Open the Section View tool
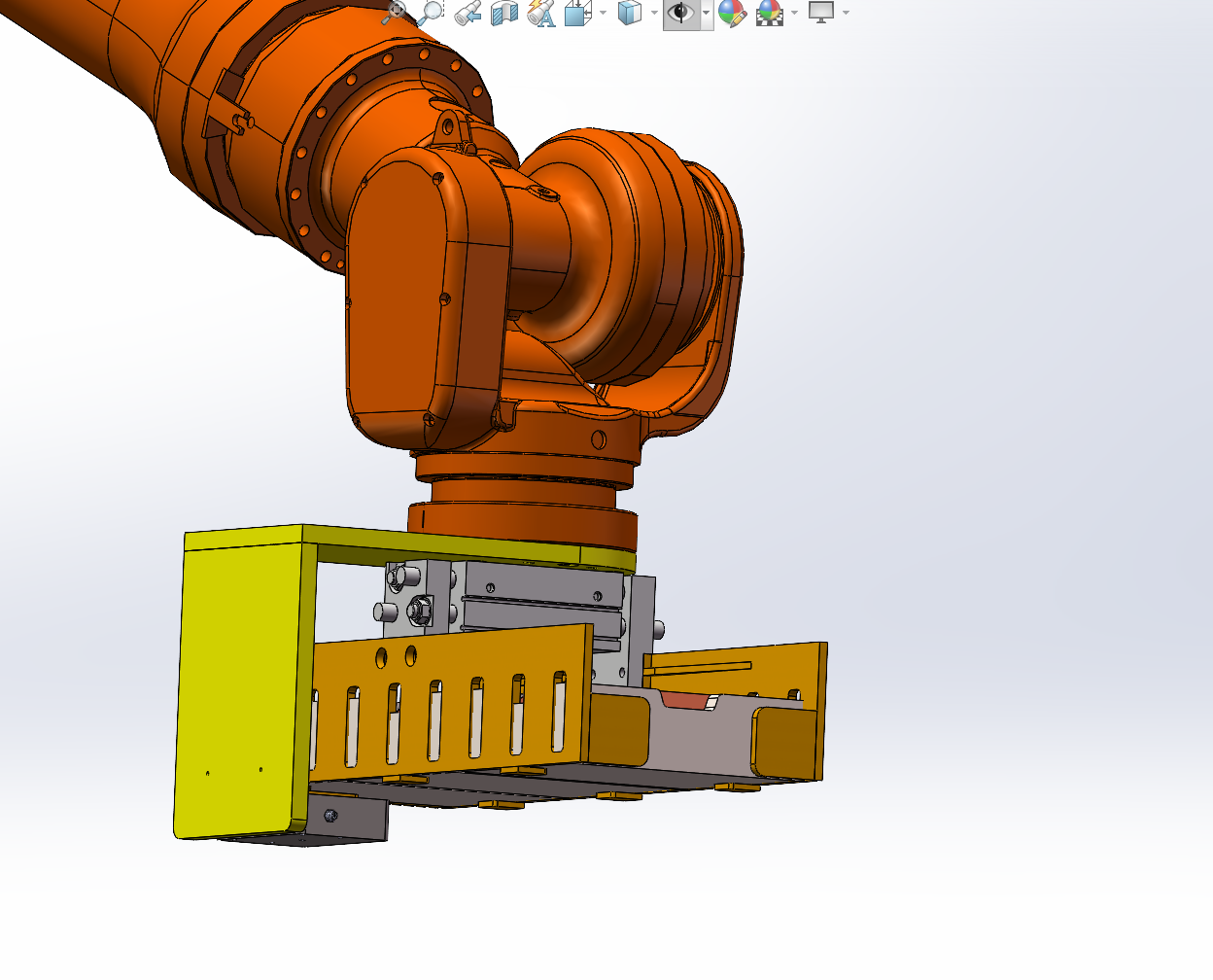This screenshot has width=1213, height=980. tap(504, 13)
